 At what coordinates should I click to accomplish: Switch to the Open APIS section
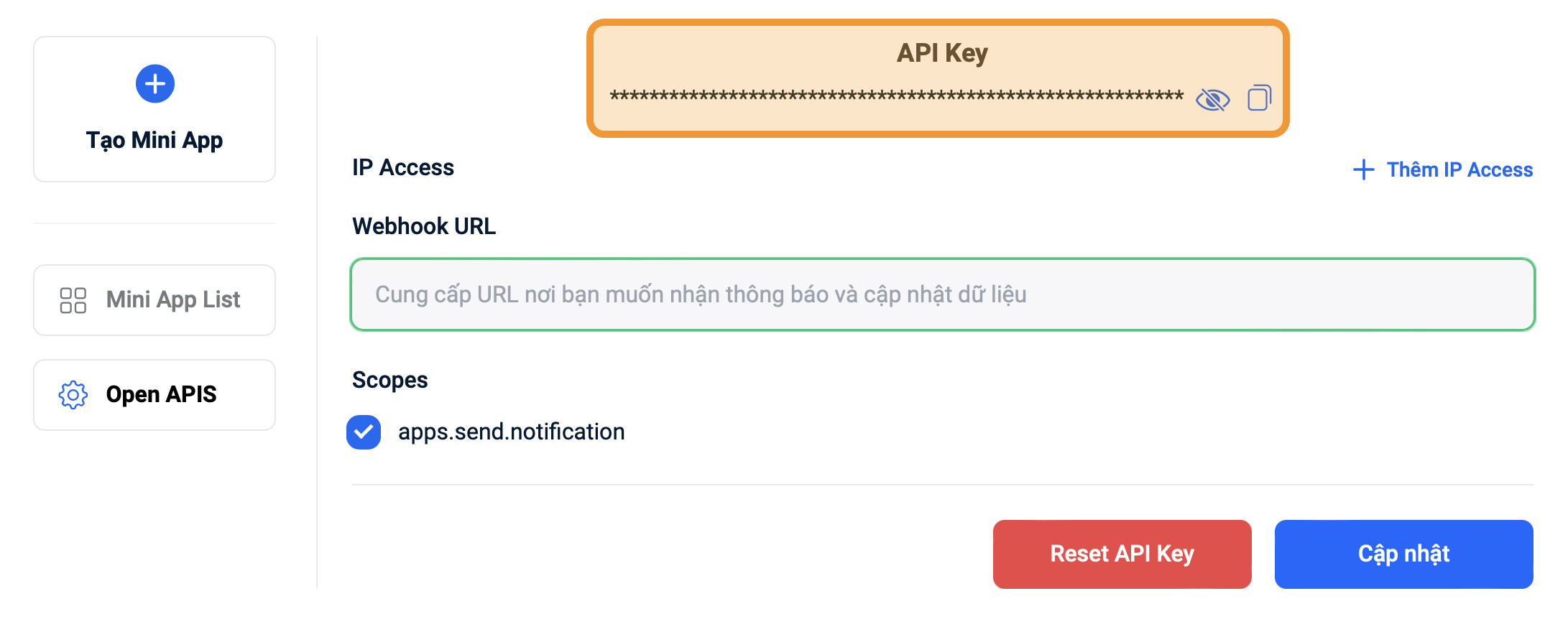pos(154,394)
